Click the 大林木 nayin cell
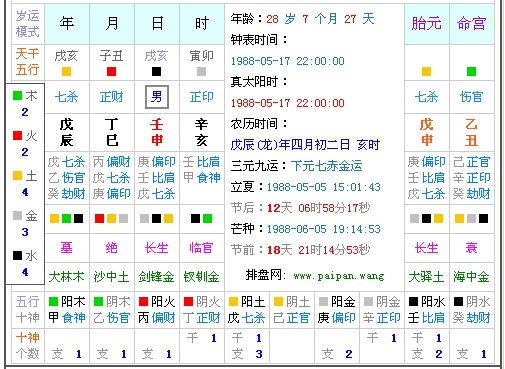Image resolution: width=505 pixels, height=369 pixels. click(67, 277)
